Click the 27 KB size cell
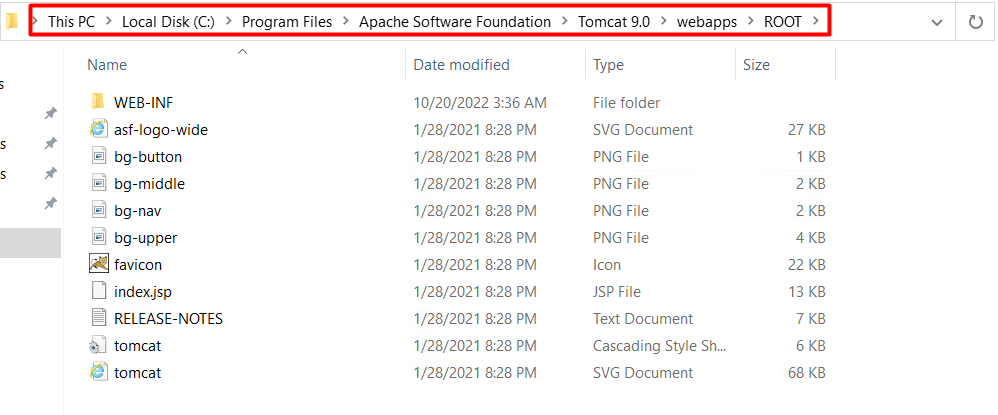 [x=806, y=130]
